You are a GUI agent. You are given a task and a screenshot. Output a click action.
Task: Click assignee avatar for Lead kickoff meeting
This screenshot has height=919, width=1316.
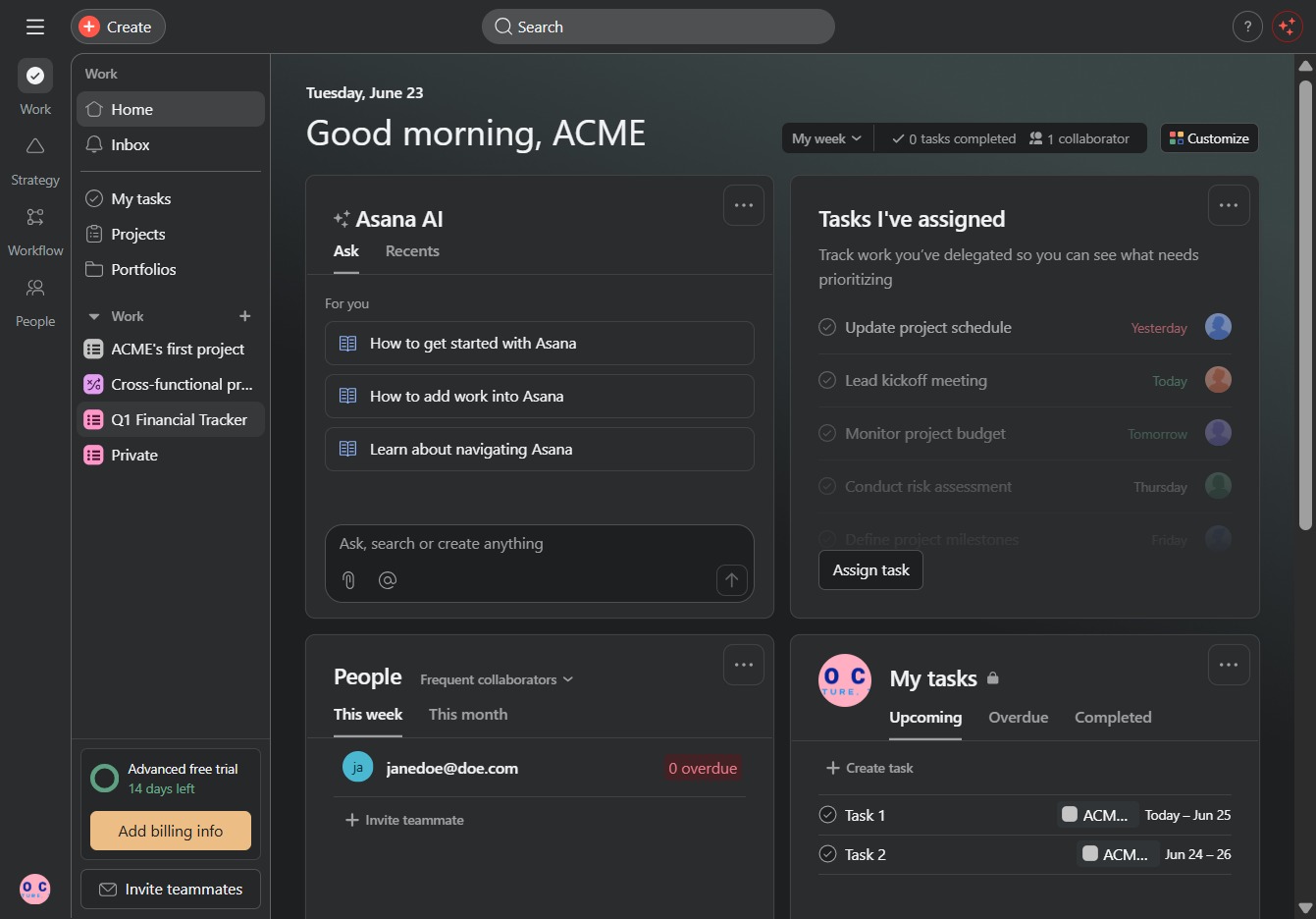point(1218,380)
